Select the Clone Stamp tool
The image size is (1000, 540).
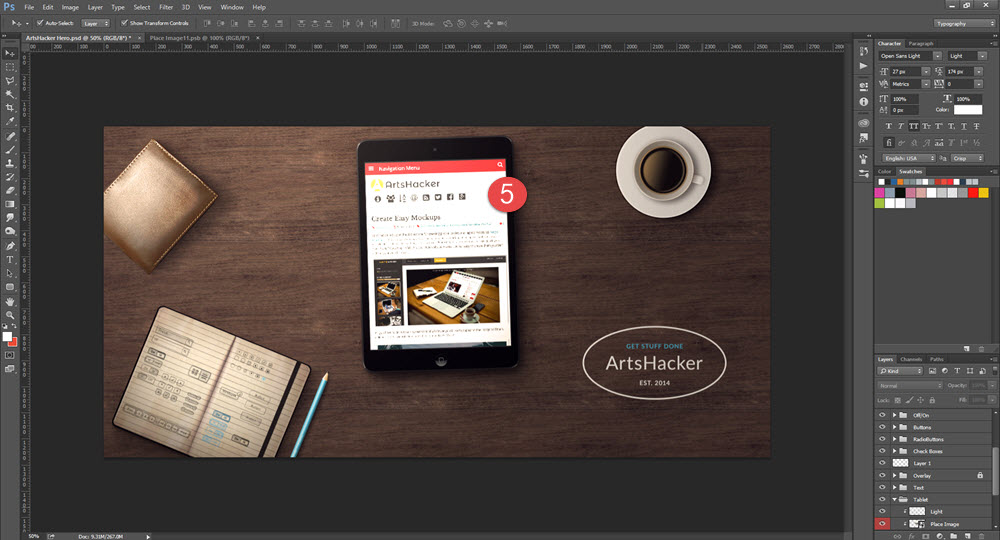coord(10,163)
